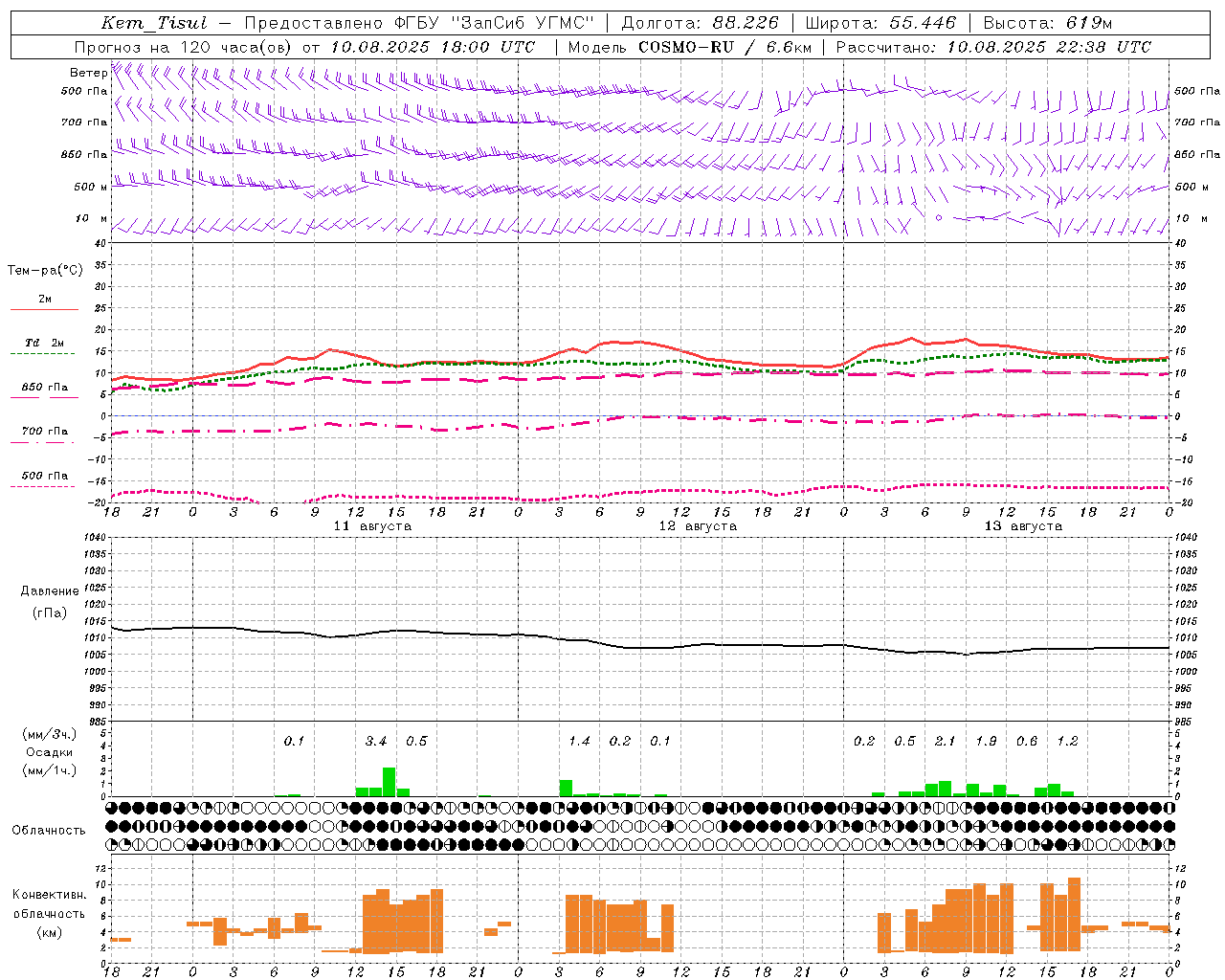This screenshot has height=980, width=1225.
Task: Click the Долгота: 88.226 value
Action: tap(700, 23)
